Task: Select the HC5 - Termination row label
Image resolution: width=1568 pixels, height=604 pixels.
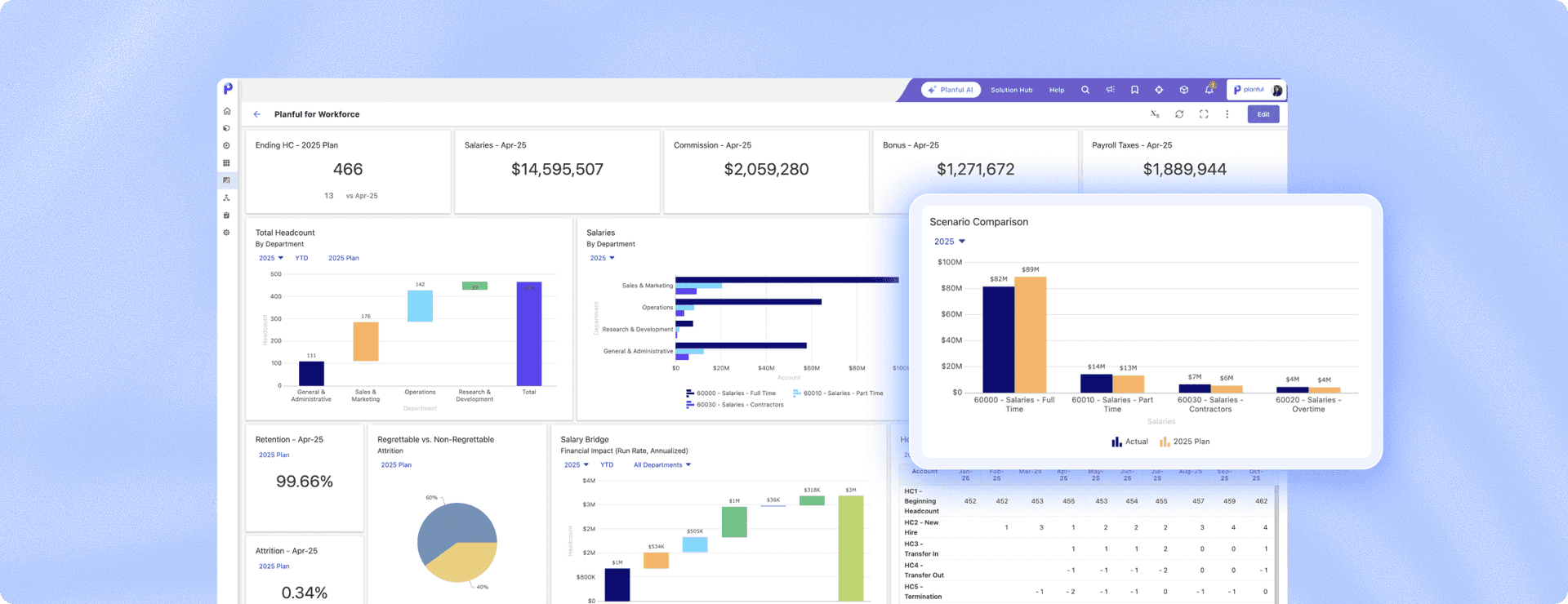Action: coord(923,591)
